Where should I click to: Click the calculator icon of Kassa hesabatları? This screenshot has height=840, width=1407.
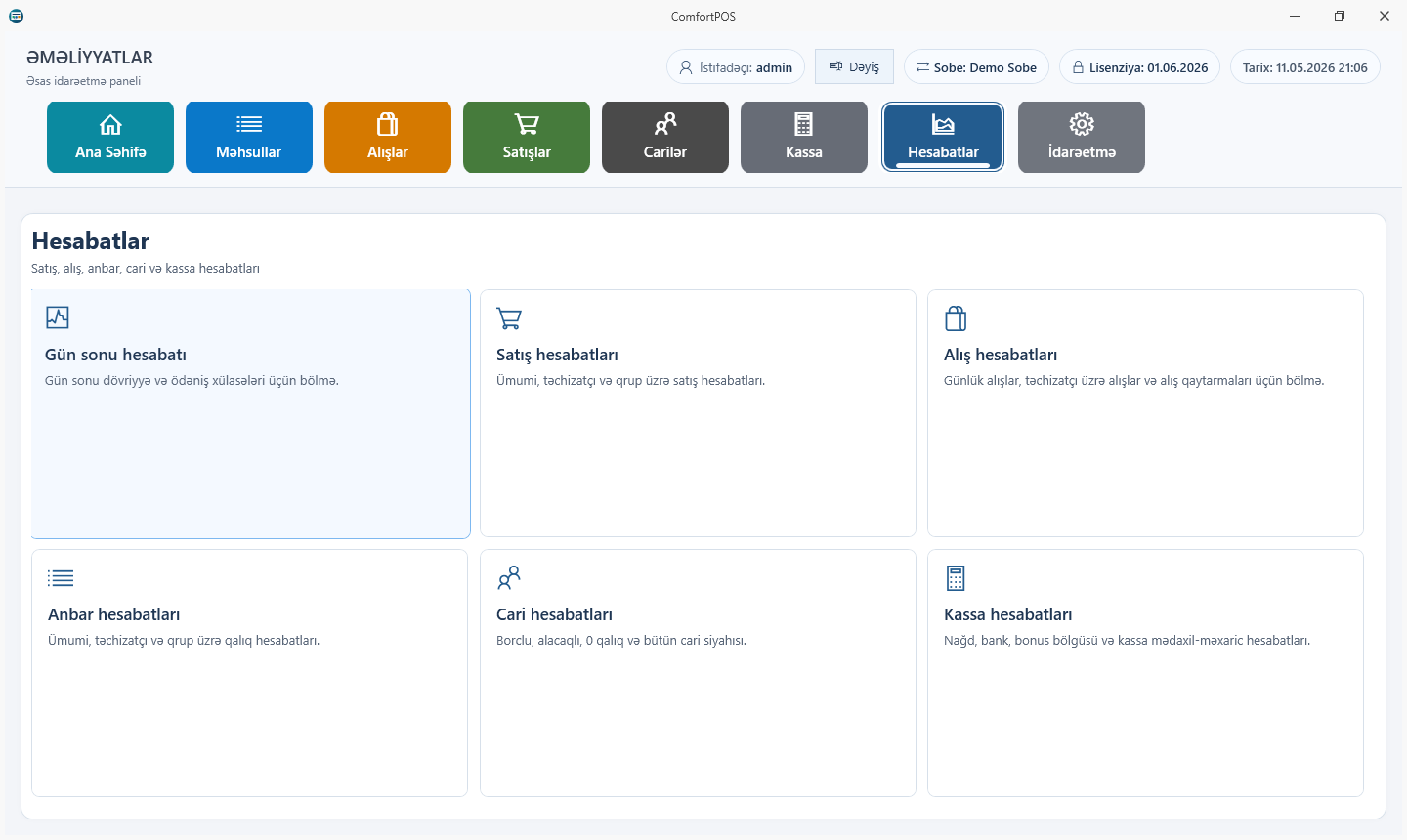click(956, 578)
